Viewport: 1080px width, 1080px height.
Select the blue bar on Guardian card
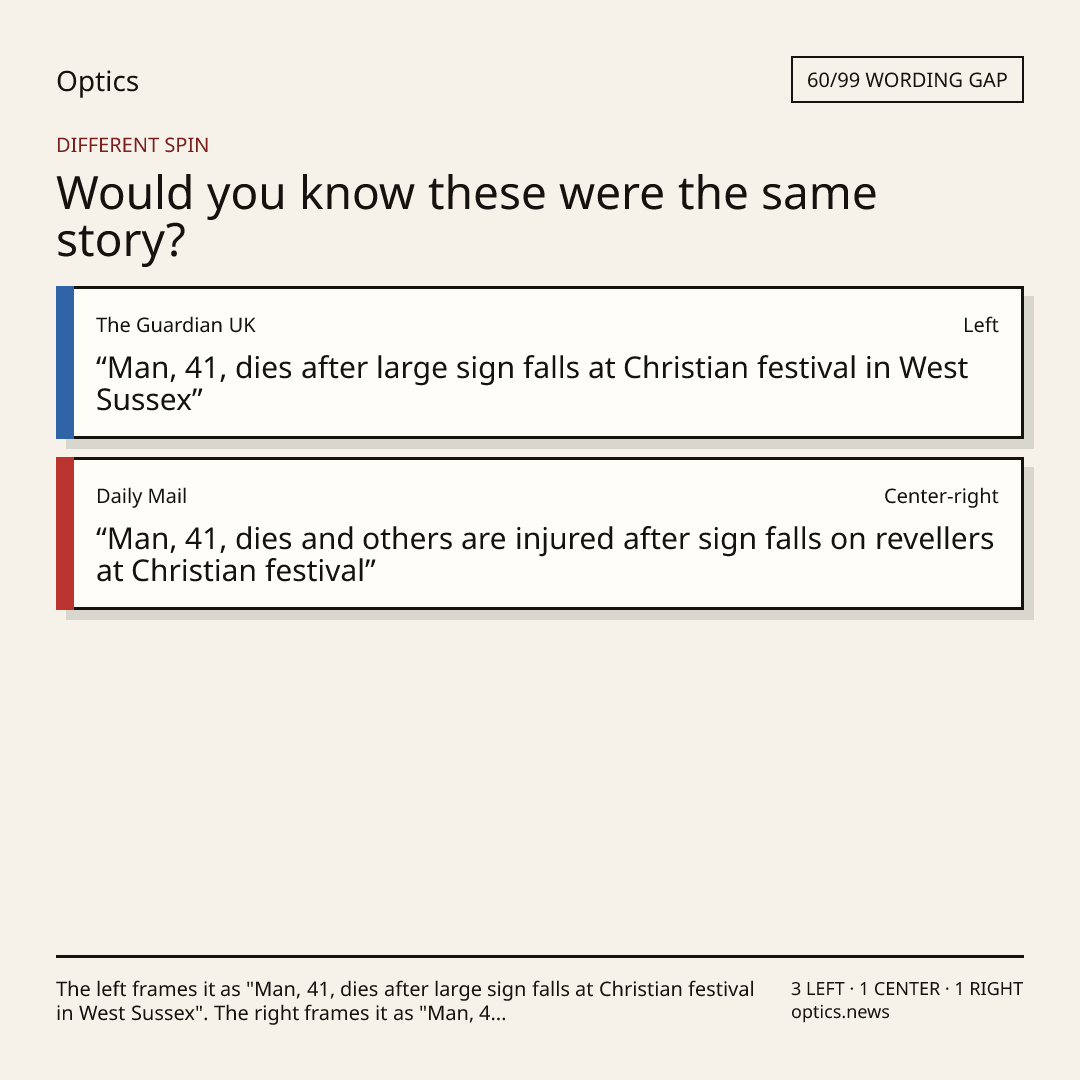pos(65,362)
